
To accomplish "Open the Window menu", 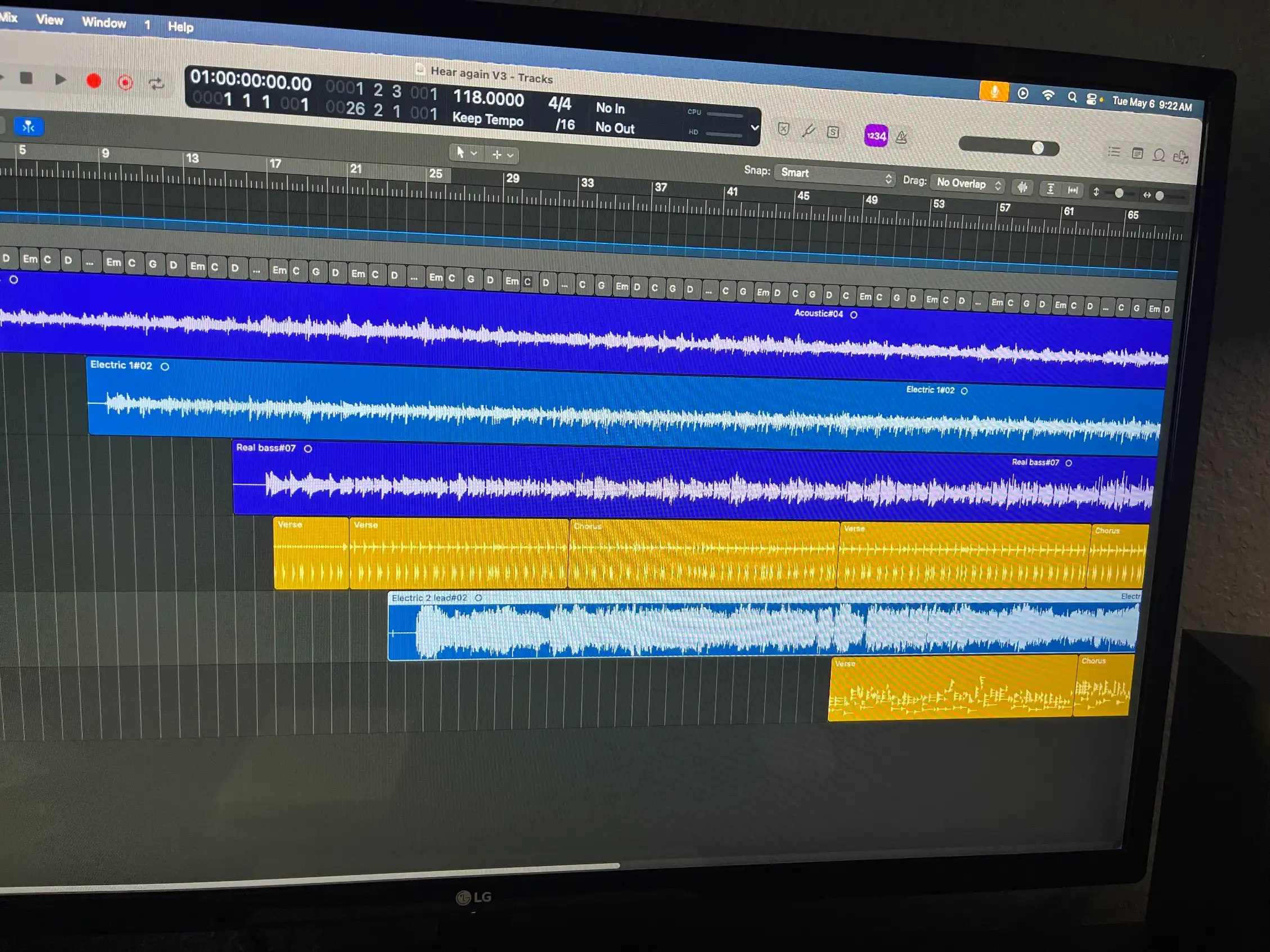I will (x=104, y=23).
